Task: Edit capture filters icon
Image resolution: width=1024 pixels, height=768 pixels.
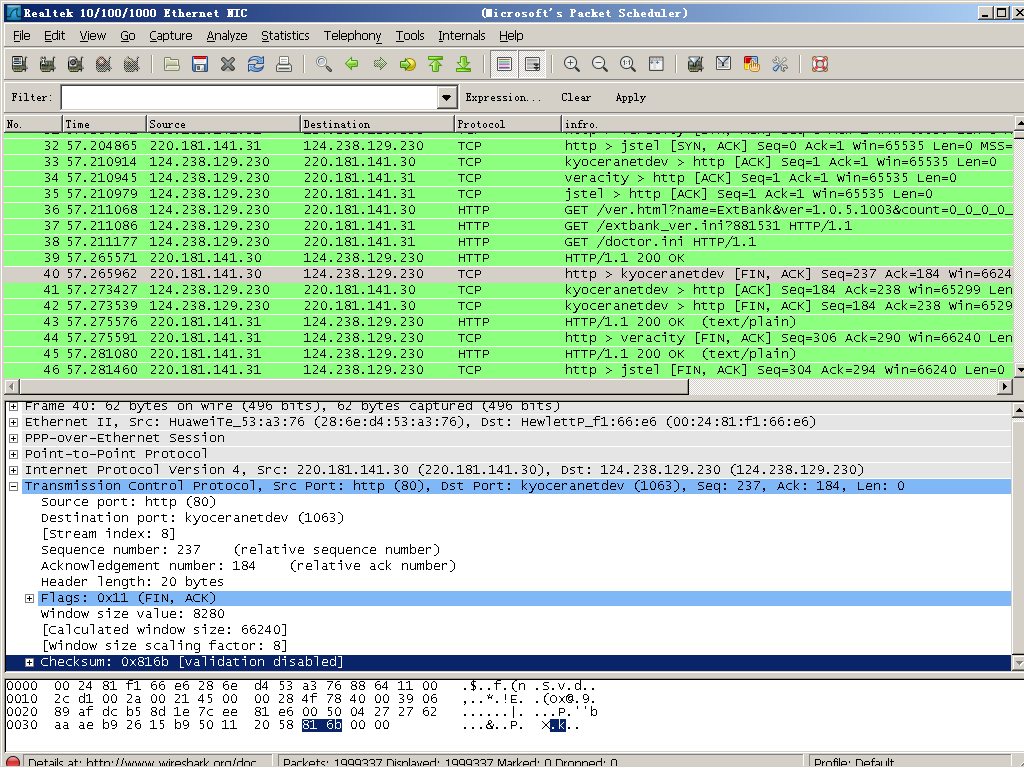Action: pyautogui.click(x=696, y=64)
